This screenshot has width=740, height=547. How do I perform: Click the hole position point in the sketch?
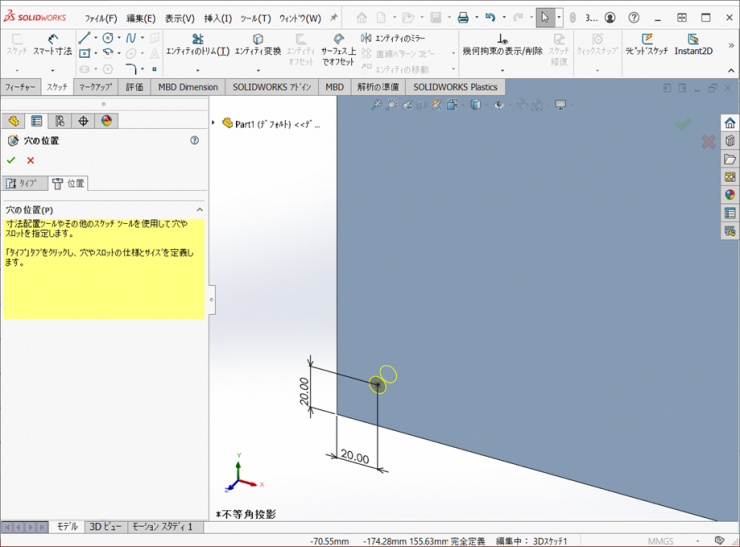click(x=377, y=384)
